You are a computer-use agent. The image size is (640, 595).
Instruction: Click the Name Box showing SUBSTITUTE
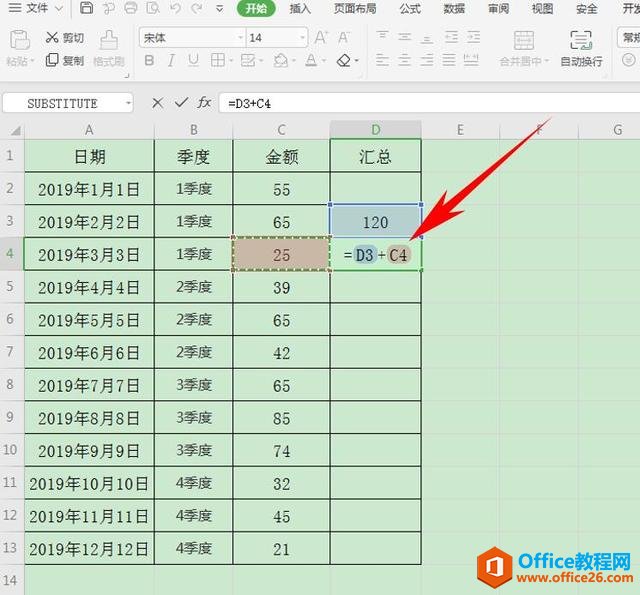pyautogui.click(x=62, y=103)
